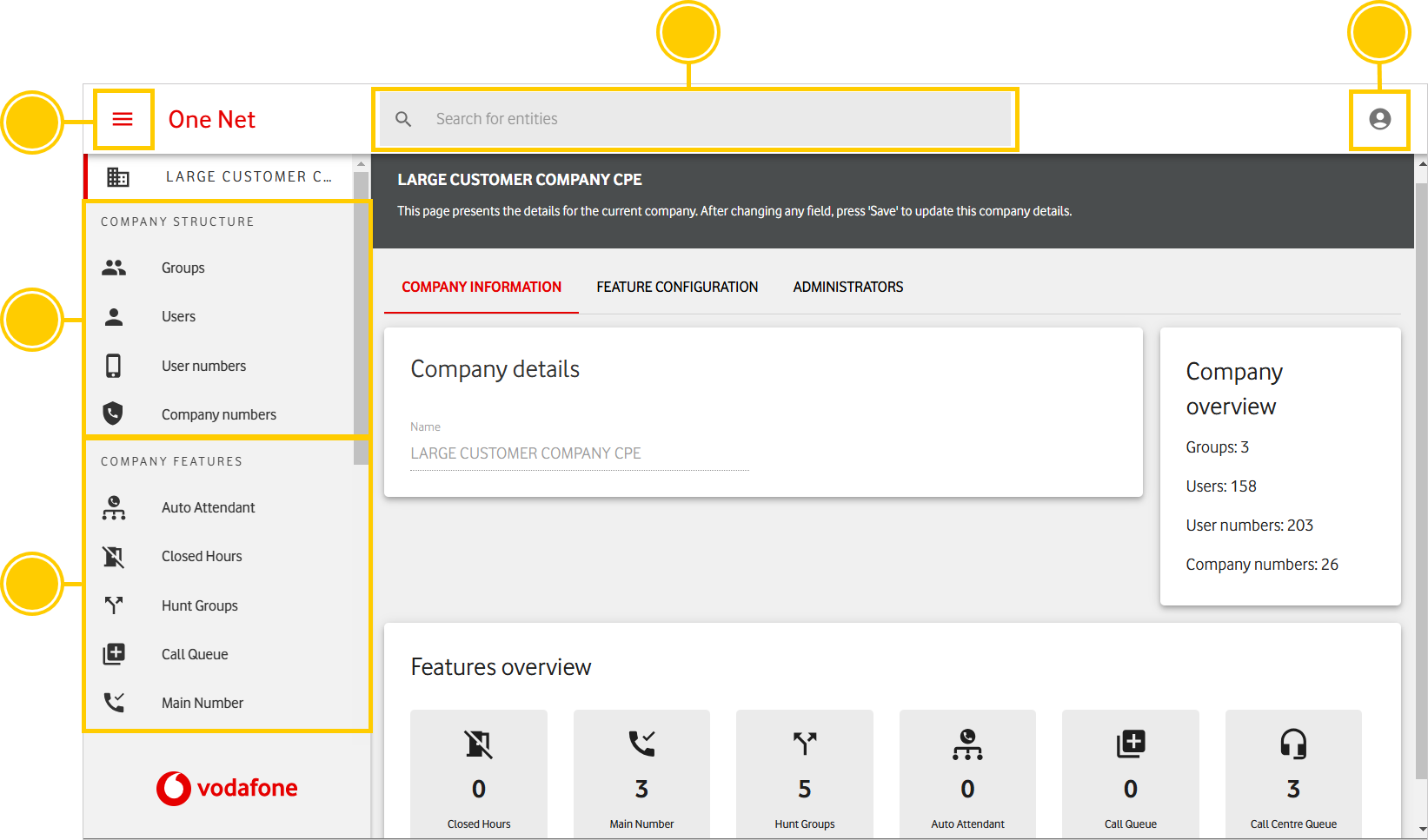Screen dimensions: 1428x840
Task: Click the scroll-down arrow of main page
Action: pyautogui.click(x=1422, y=830)
